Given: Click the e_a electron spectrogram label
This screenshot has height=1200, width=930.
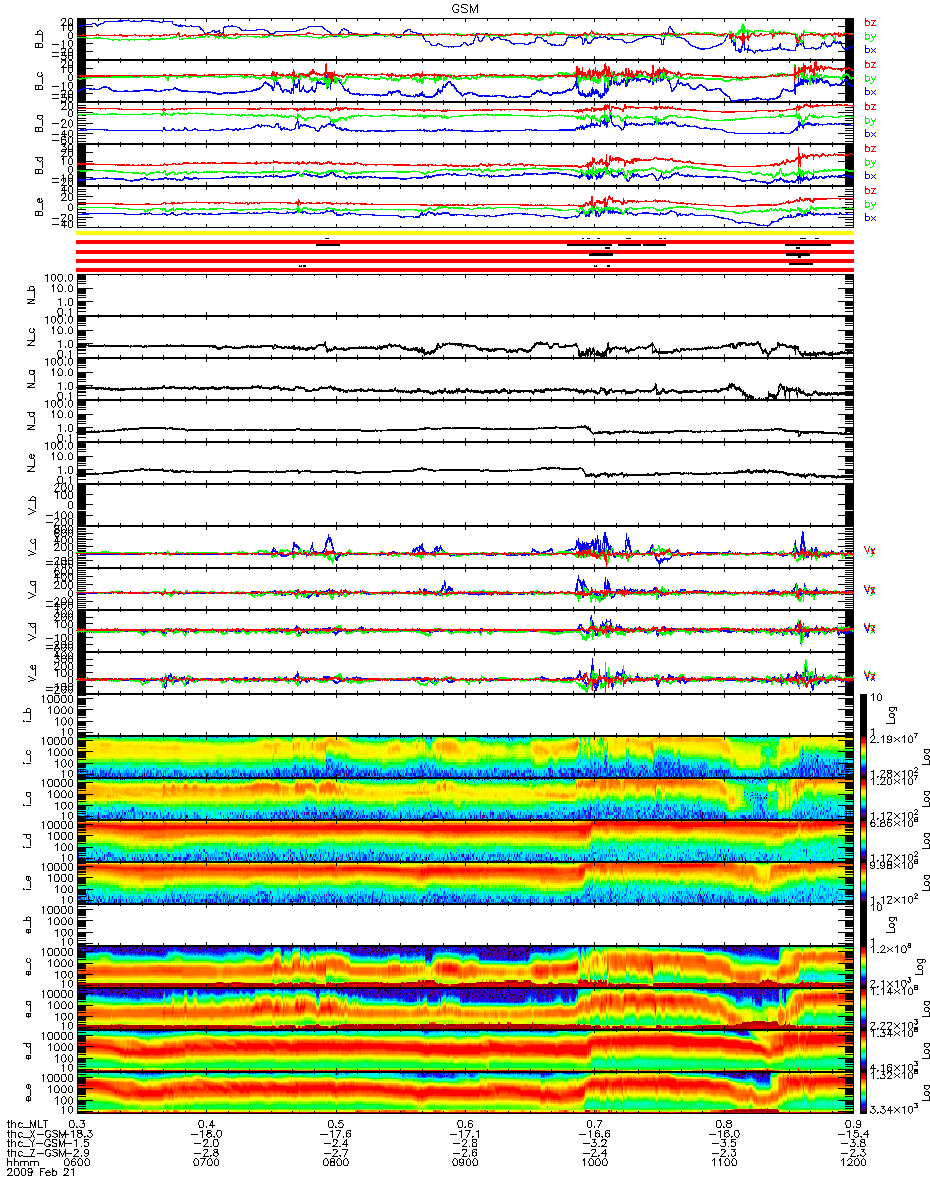Looking at the screenshot, I should point(26,1008).
